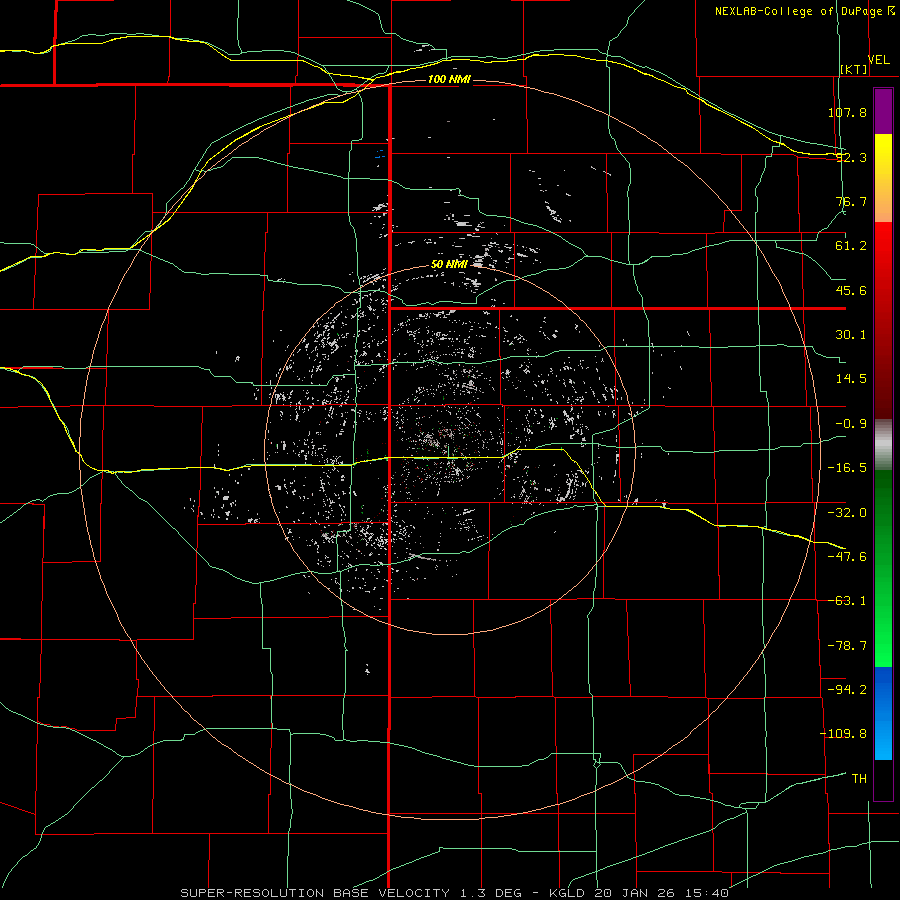Click the blue segment of the color bar

point(883,713)
